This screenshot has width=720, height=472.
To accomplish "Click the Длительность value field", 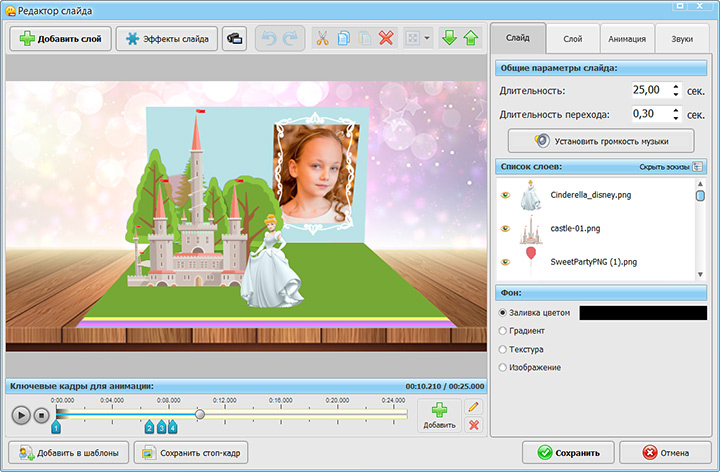I will 651,90.
